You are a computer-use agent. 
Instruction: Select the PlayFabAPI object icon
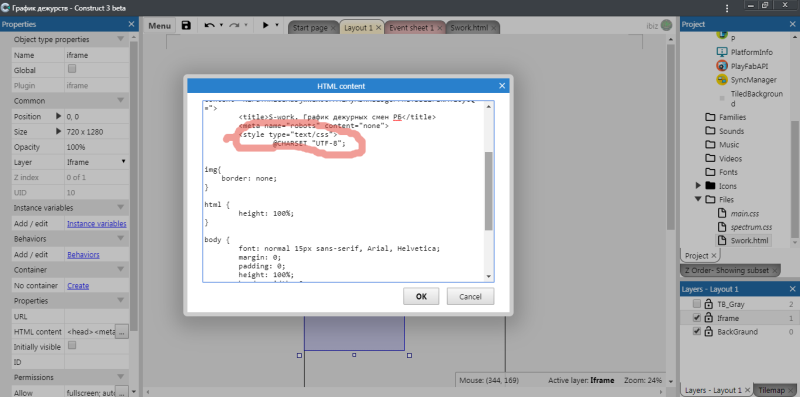coord(721,66)
